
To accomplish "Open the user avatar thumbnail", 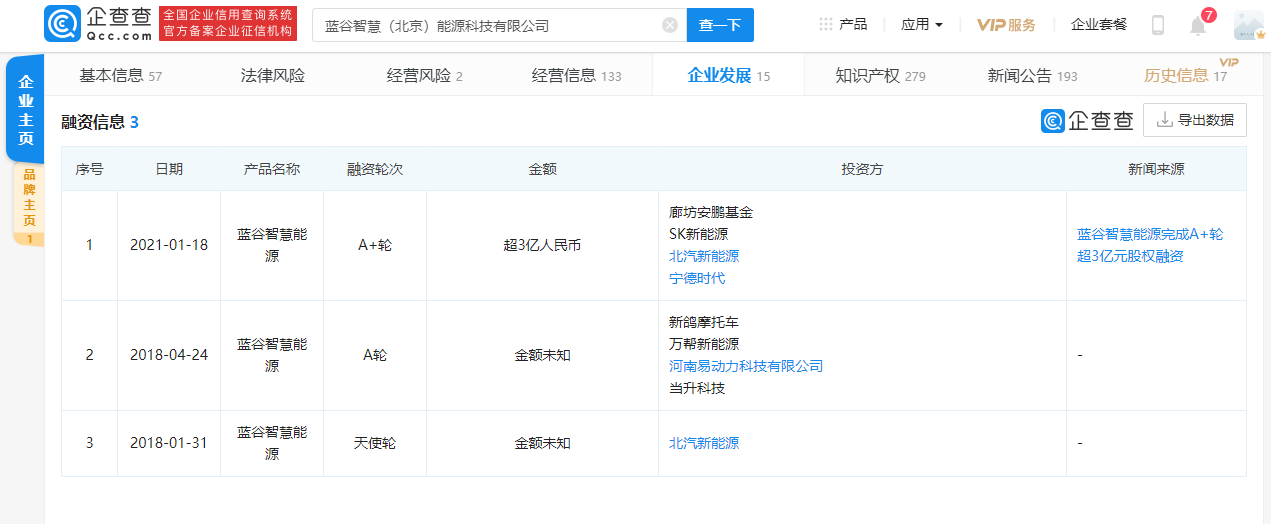I will click(x=1249, y=25).
